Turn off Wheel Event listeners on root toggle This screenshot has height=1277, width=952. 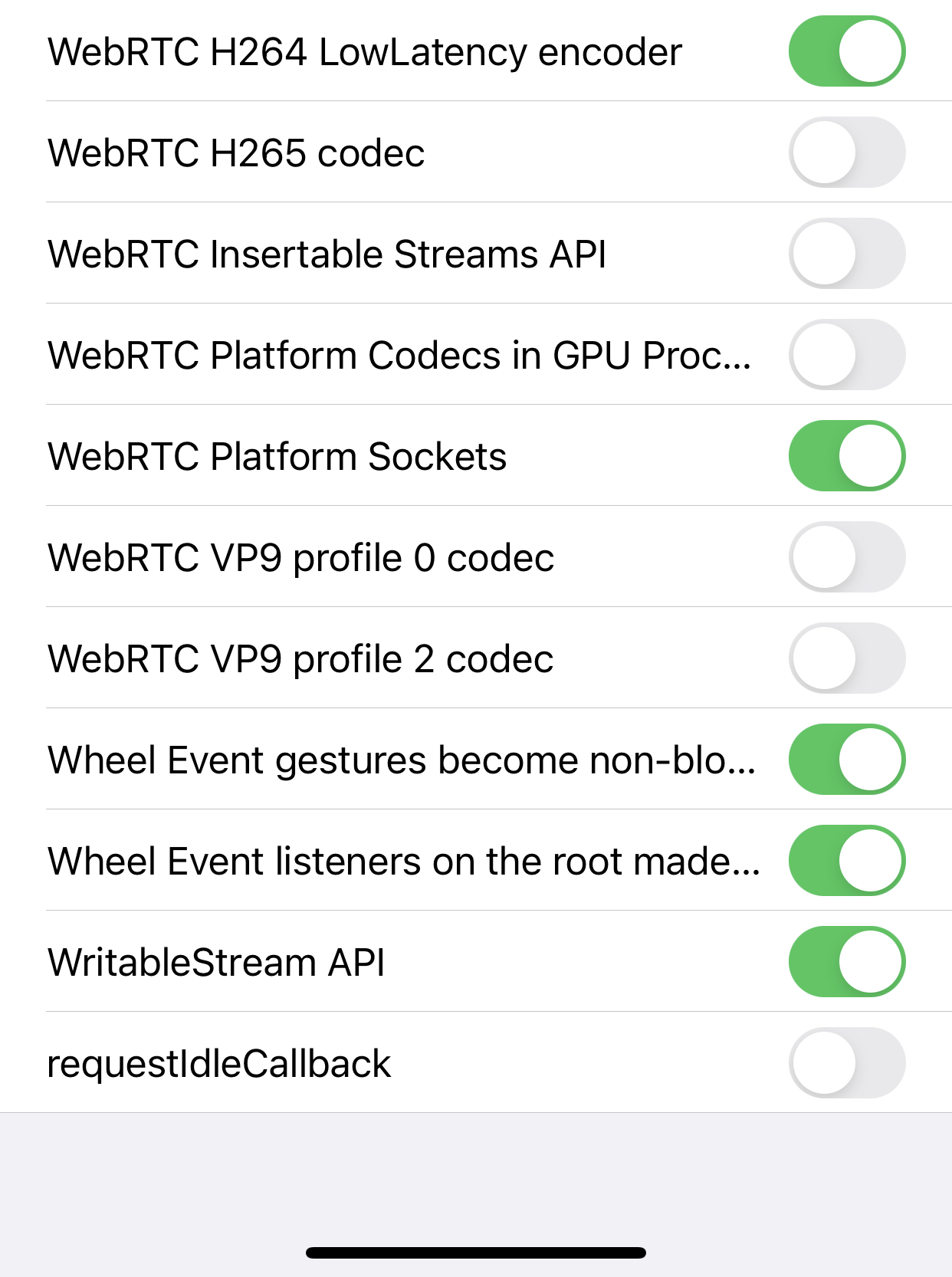point(847,861)
